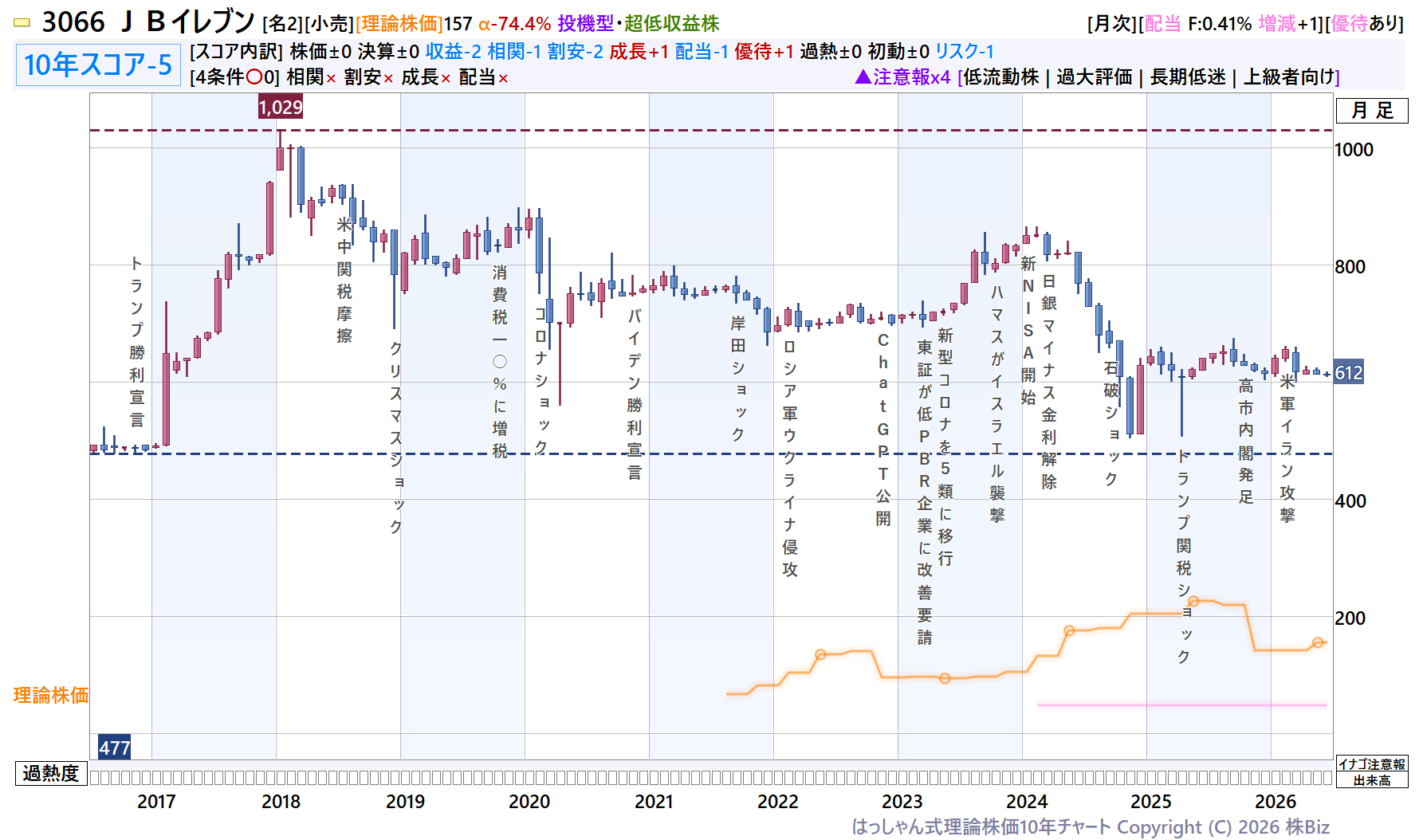Click the 配当-1 score item
Screen dimensions: 1419x840
pyautogui.click(x=702, y=52)
